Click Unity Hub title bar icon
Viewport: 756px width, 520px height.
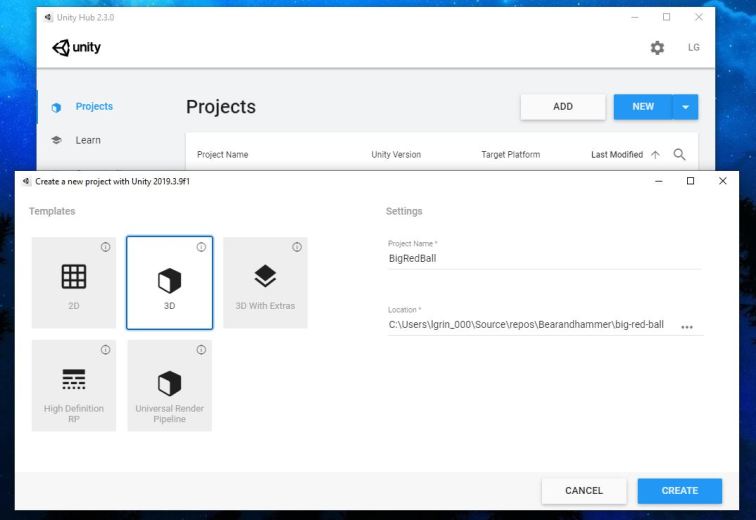click(48, 17)
